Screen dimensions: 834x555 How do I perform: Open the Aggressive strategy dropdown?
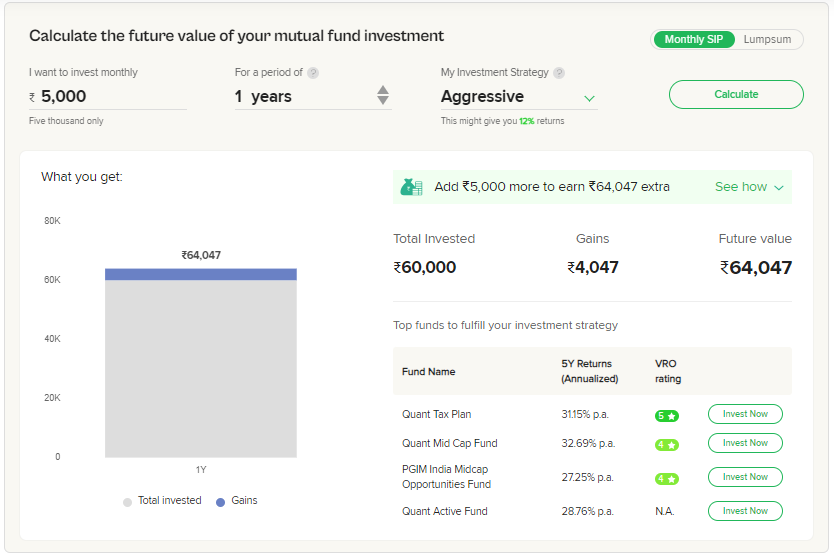519,97
